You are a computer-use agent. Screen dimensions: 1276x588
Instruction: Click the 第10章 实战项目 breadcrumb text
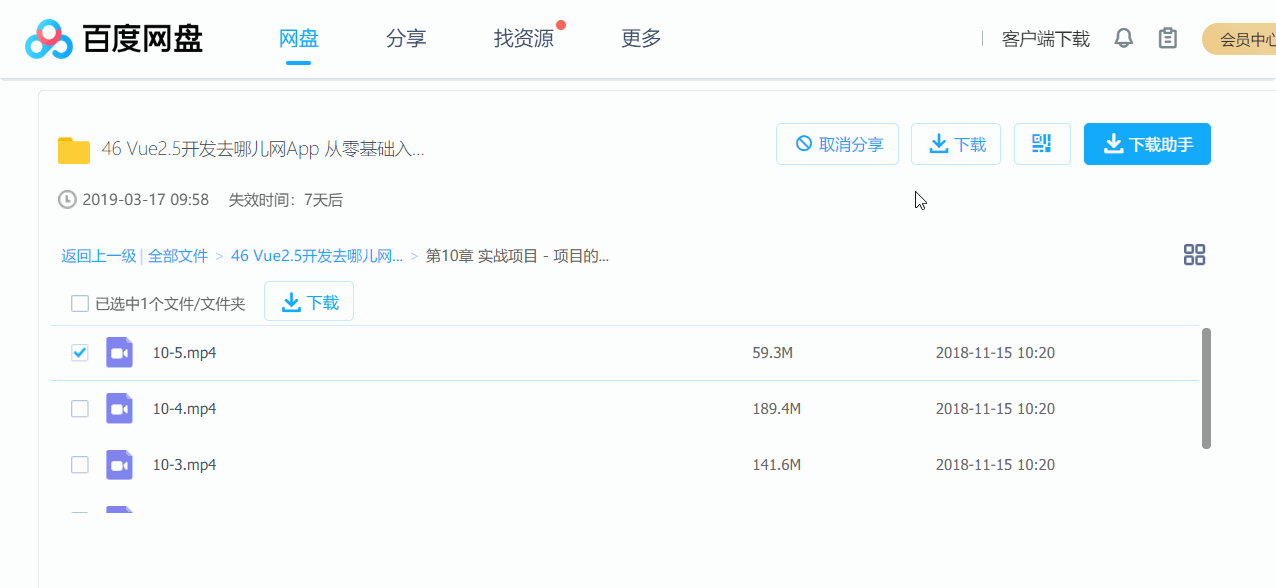pyautogui.click(x=518, y=256)
